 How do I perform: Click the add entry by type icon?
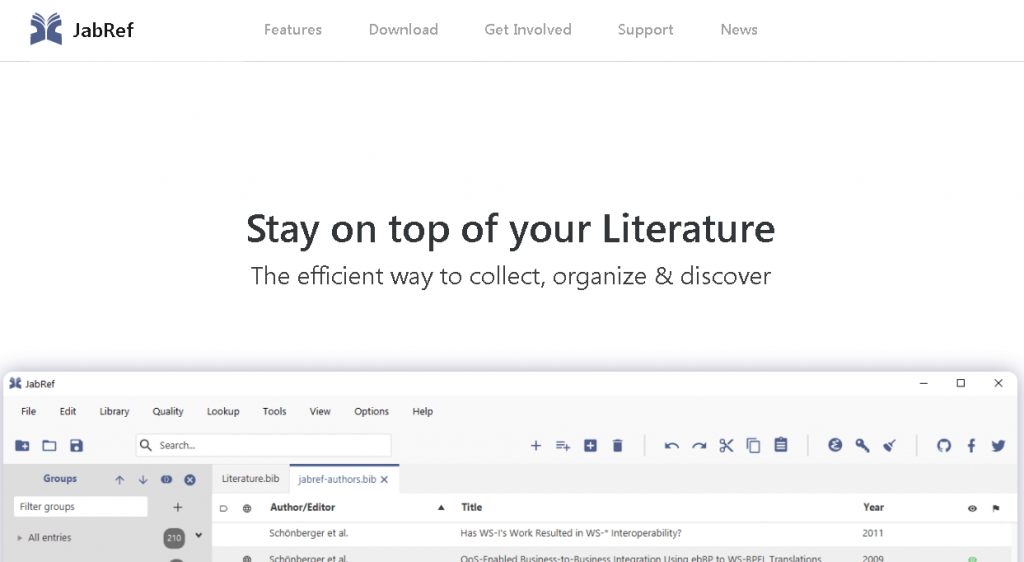point(590,445)
